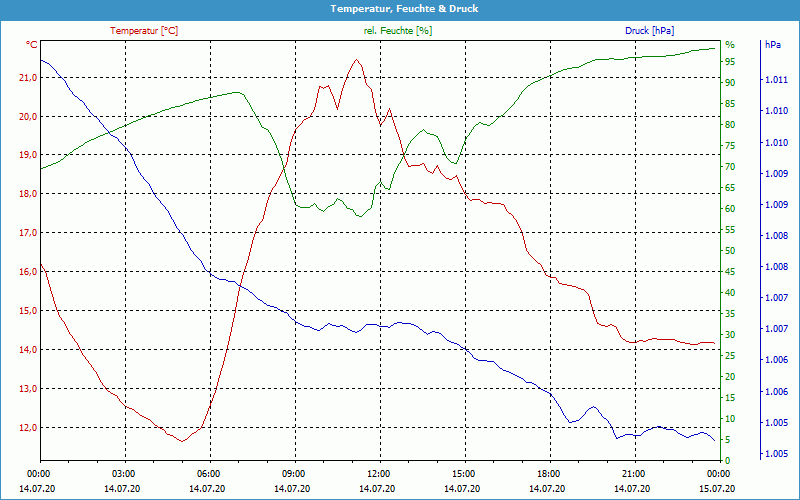Click the chart title Temperatur, Feuchte & Druck
800x500 pixels.
click(x=404, y=9)
